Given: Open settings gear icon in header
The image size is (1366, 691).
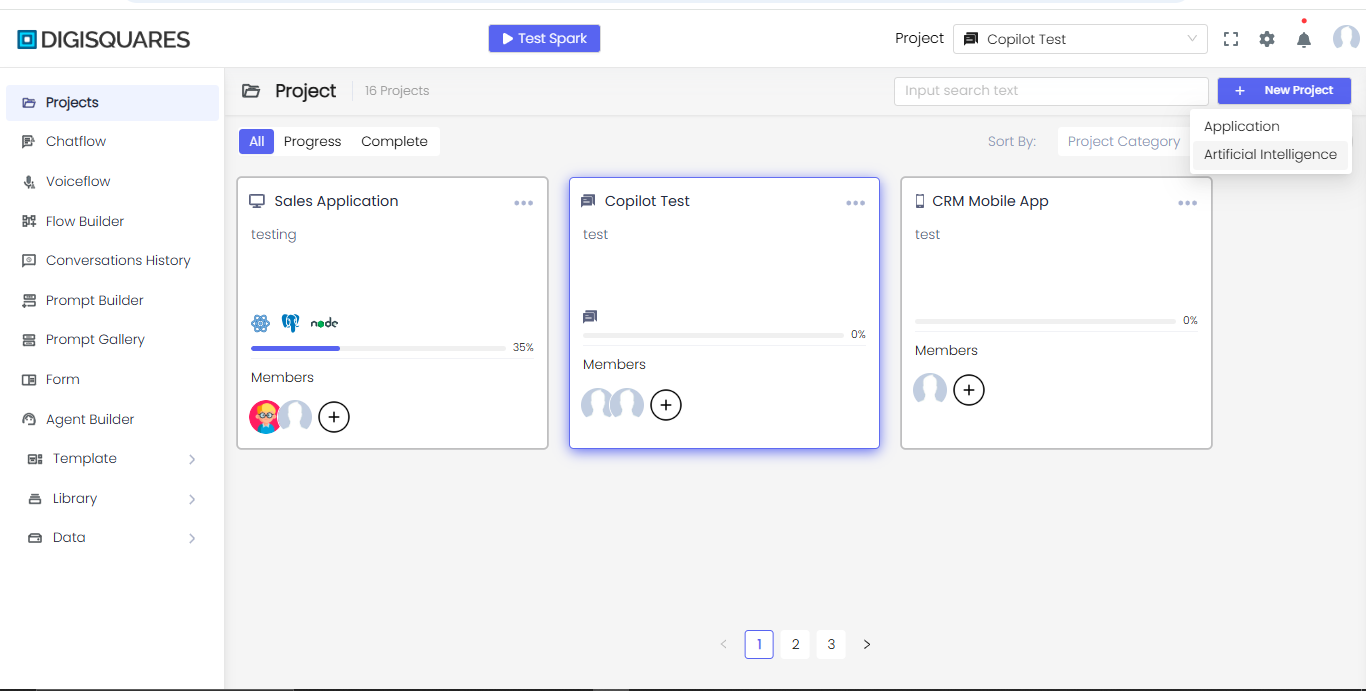Looking at the screenshot, I should 1267,39.
